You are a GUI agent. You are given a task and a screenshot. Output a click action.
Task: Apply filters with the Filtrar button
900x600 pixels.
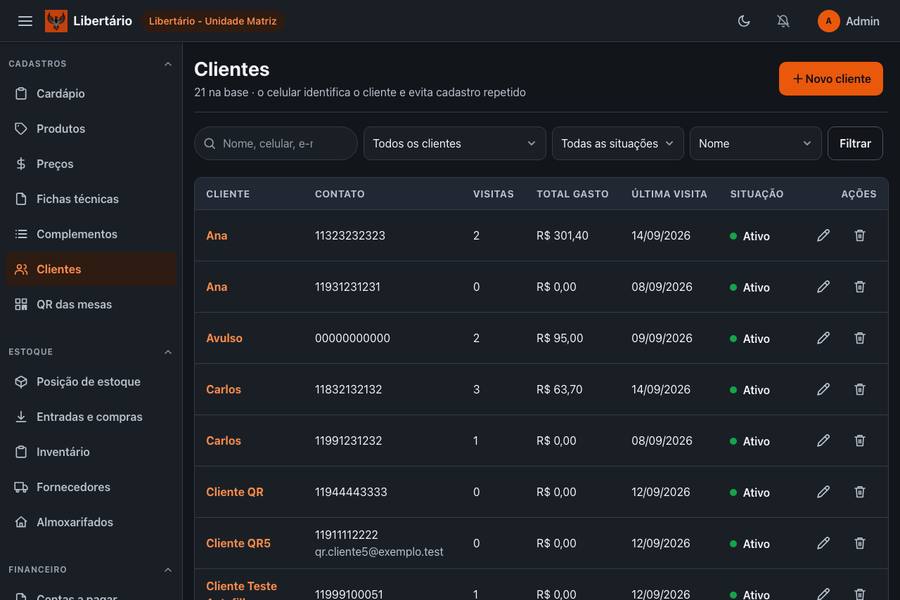[855, 144]
